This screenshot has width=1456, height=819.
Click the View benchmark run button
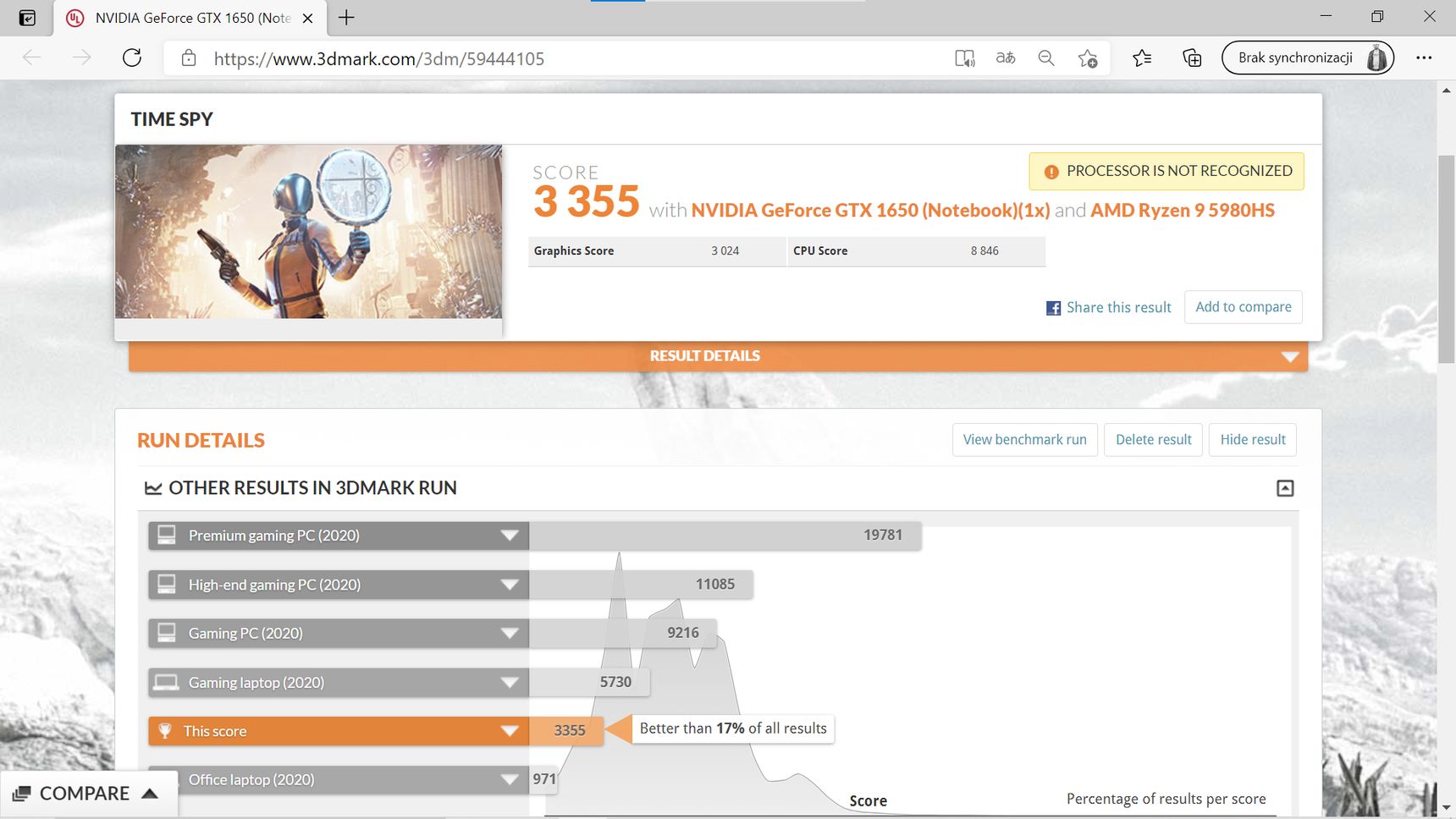(1024, 440)
